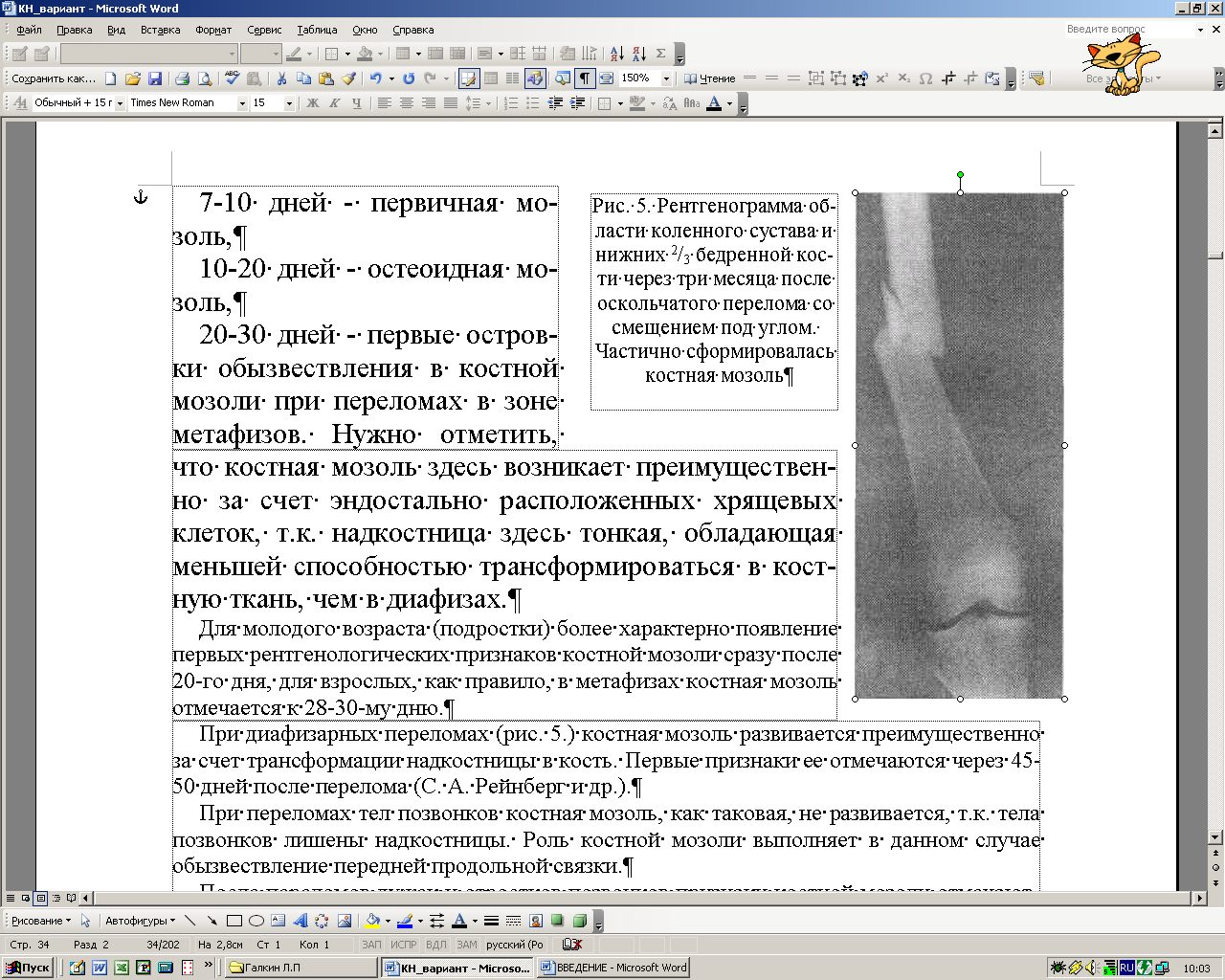Open the 3-D style options
The width and height of the screenshot is (1225, 980).
(x=580, y=921)
